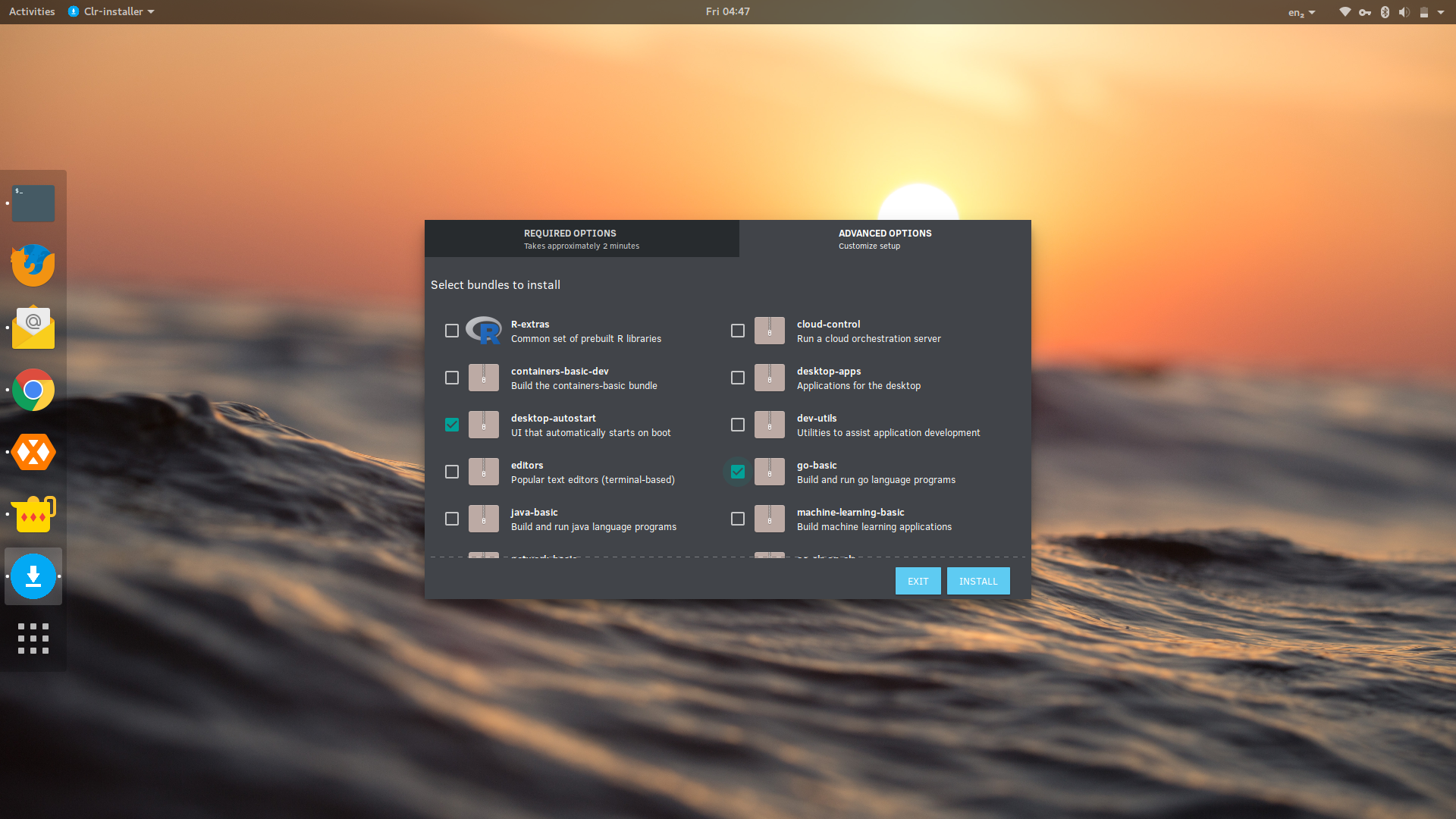
Task: Click 'Popular text editors (terminal-based)' text
Action: 593,480
